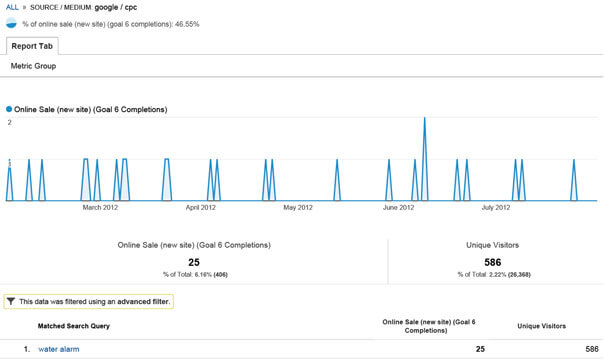
Task: Click the Online Sale chart legend label
Action: (x=91, y=109)
